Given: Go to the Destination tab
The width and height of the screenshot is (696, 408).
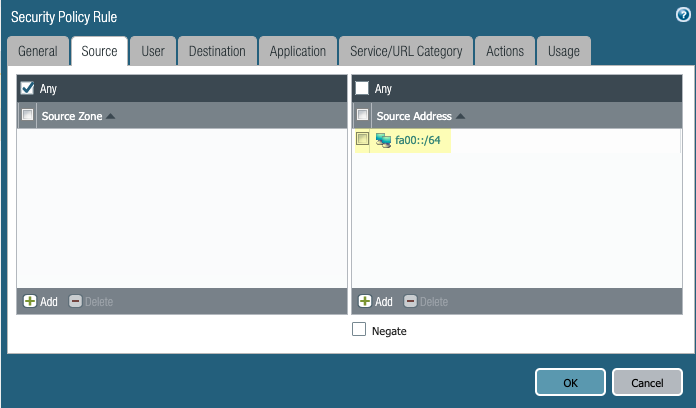Looking at the screenshot, I should click(x=217, y=51).
